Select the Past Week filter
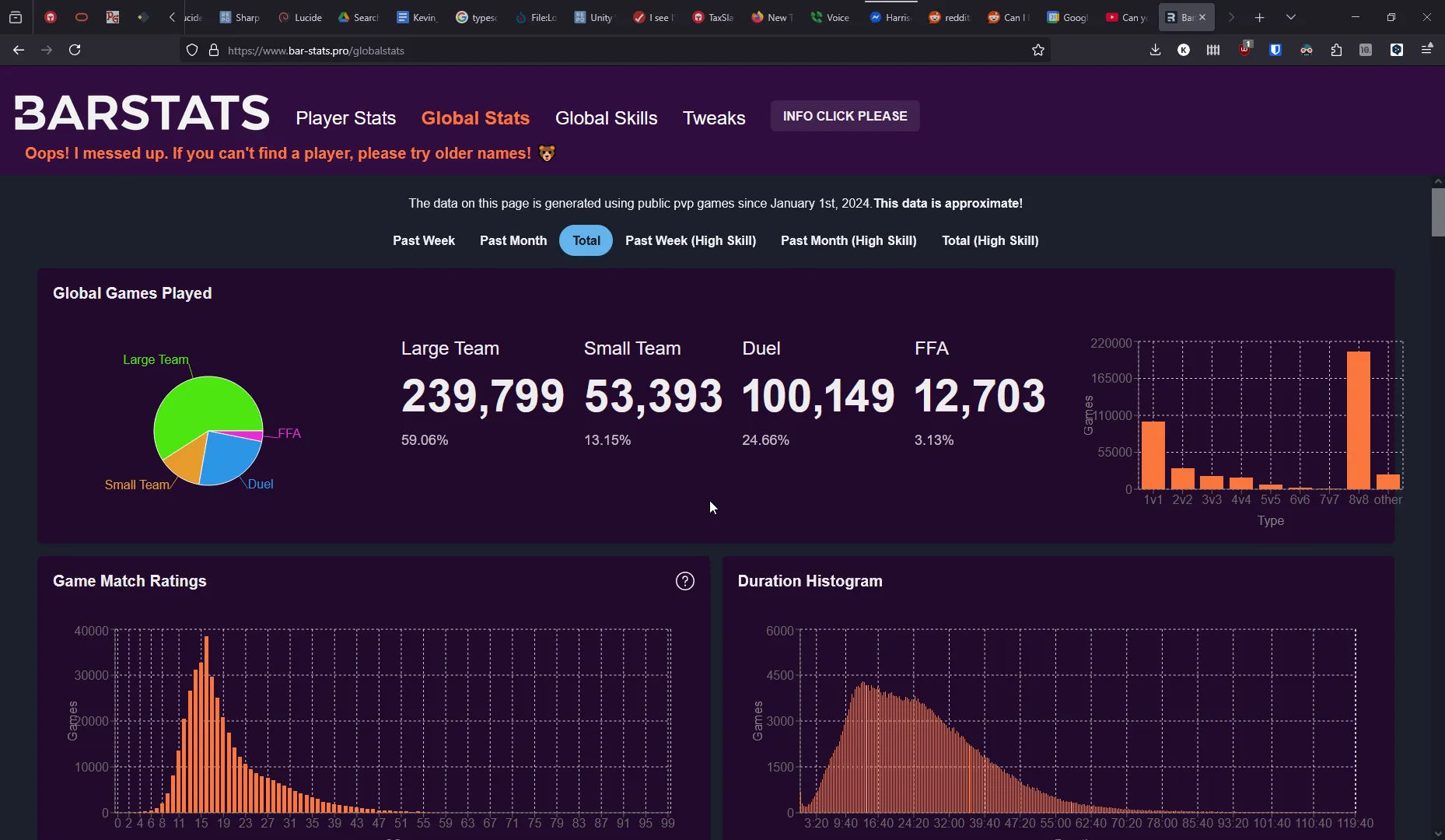The image size is (1445, 840). (424, 241)
